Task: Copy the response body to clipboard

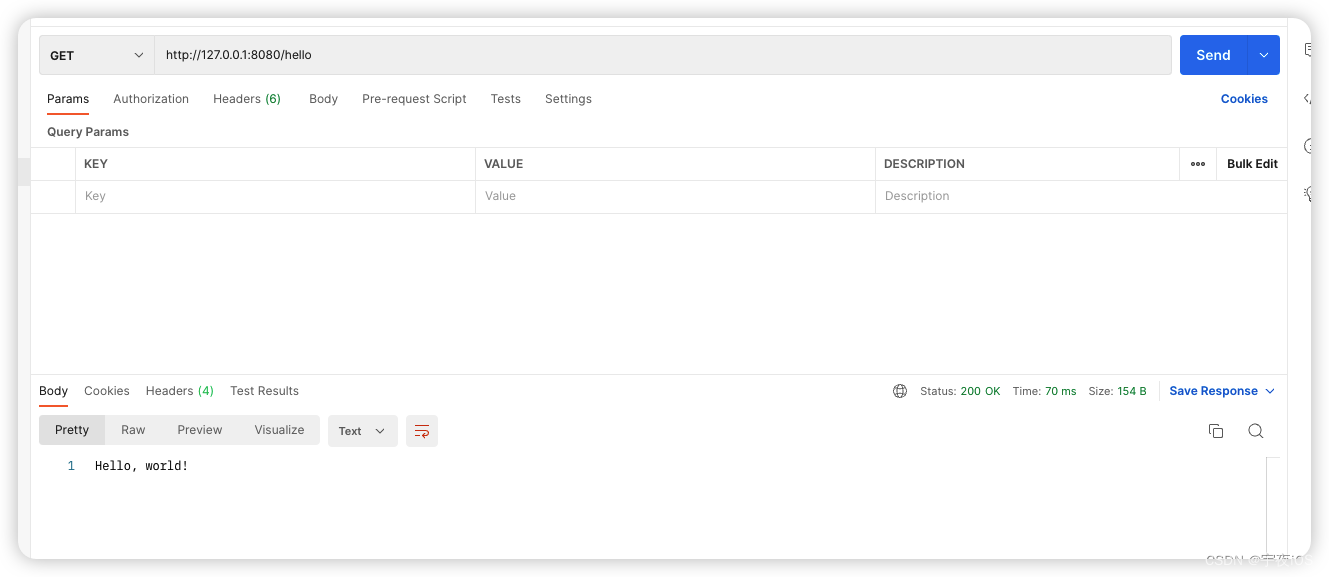Action: point(1216,431)
